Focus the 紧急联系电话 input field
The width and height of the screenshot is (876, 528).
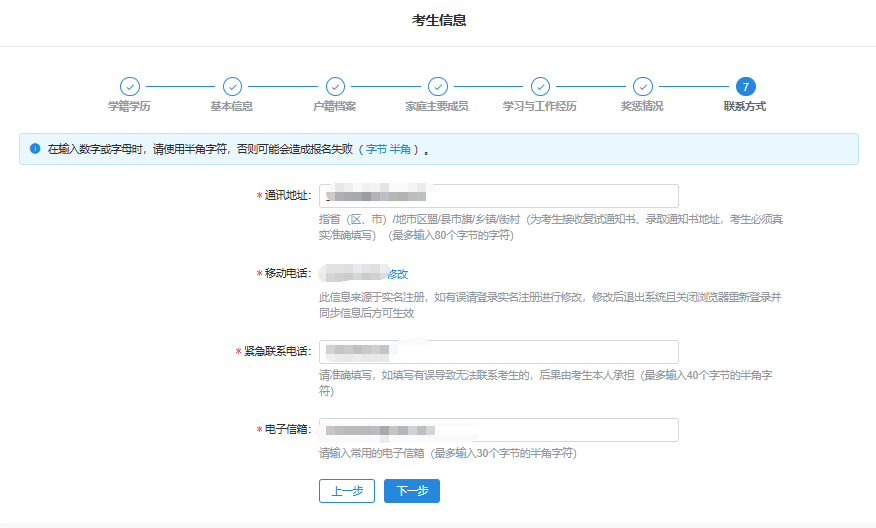(x=499, y=352)
